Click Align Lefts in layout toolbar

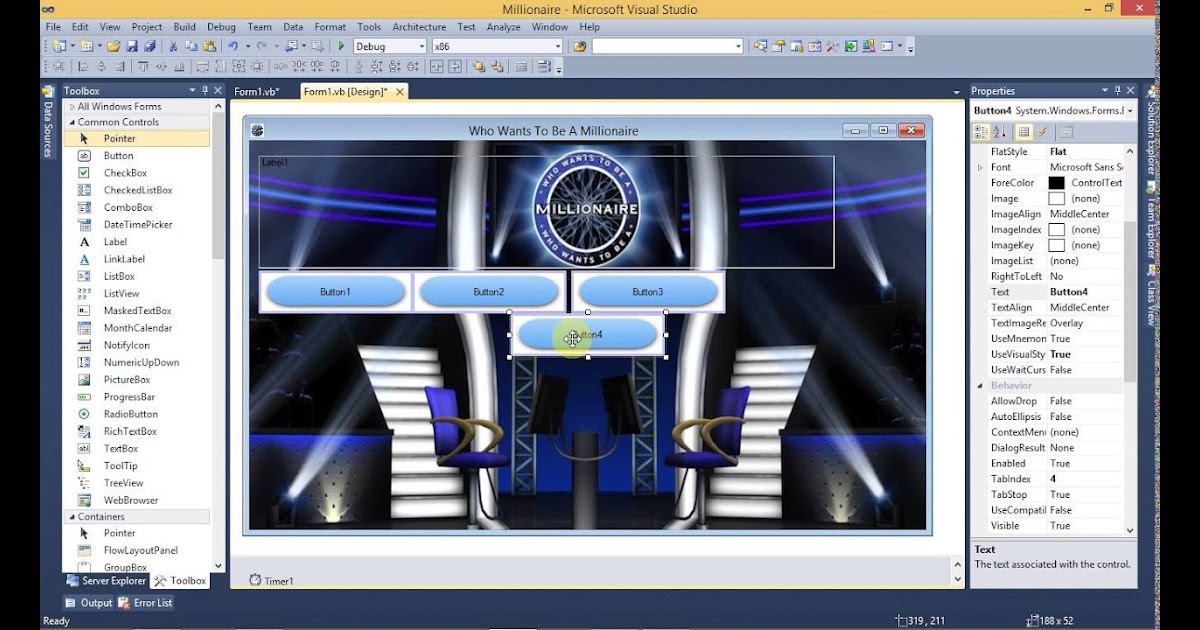pyautogui.click(x=83, y=66)
